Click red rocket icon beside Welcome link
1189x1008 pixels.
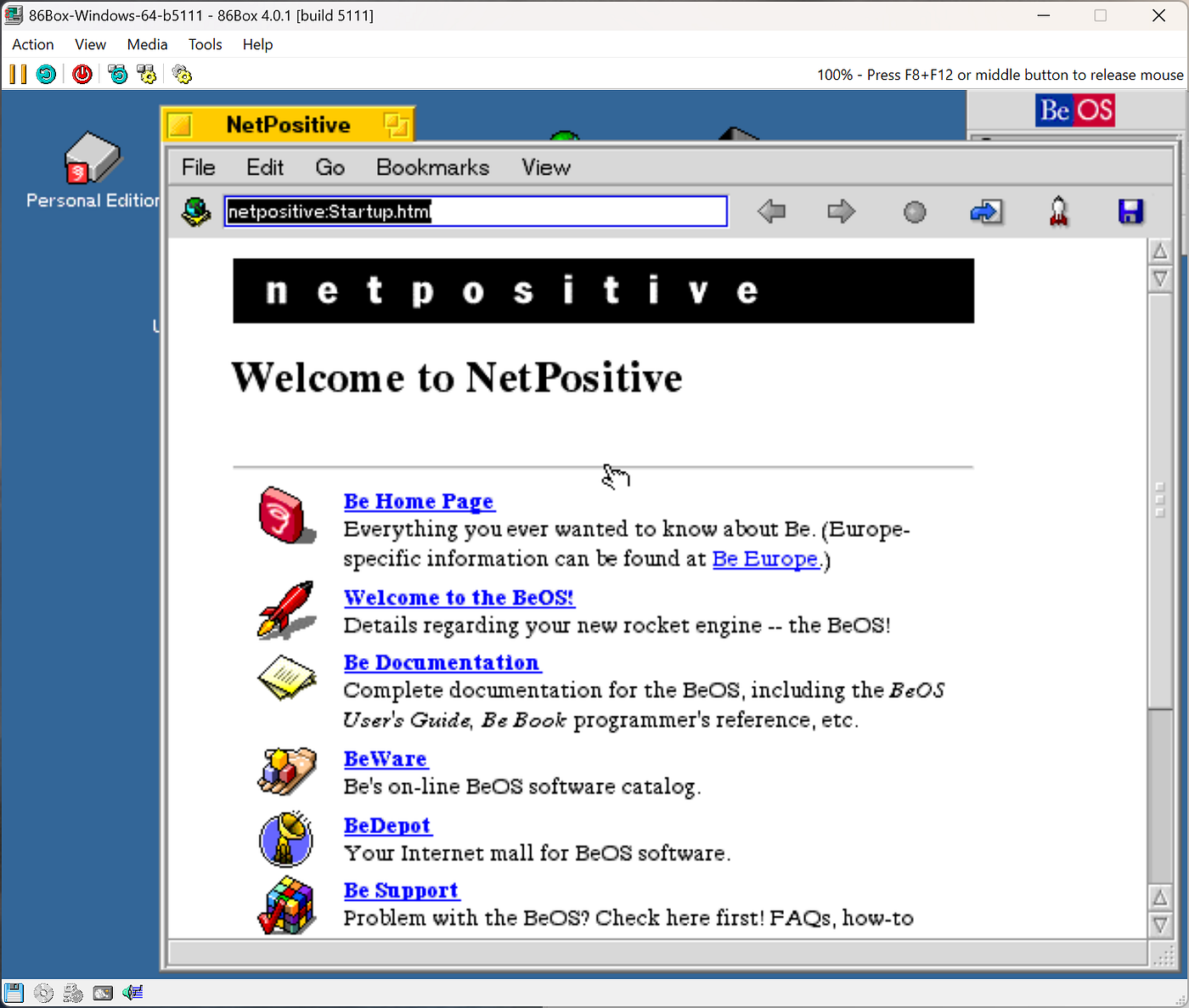(286, 610)
